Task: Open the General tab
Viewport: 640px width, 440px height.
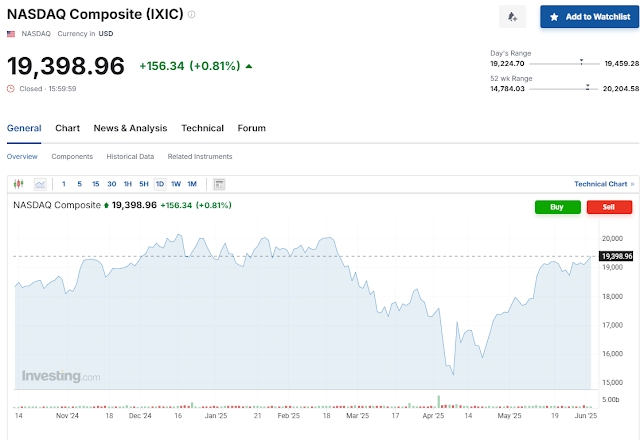Action: point(24,128)
